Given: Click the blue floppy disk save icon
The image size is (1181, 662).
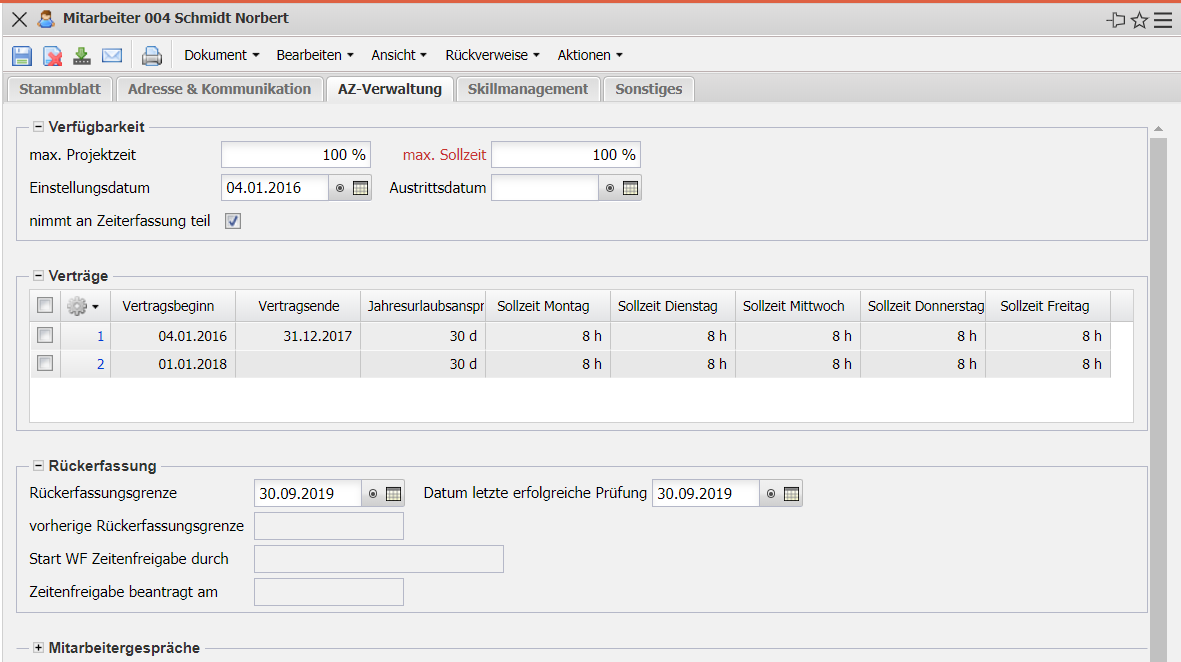Looking at the screenshot, I should point(22,56).
